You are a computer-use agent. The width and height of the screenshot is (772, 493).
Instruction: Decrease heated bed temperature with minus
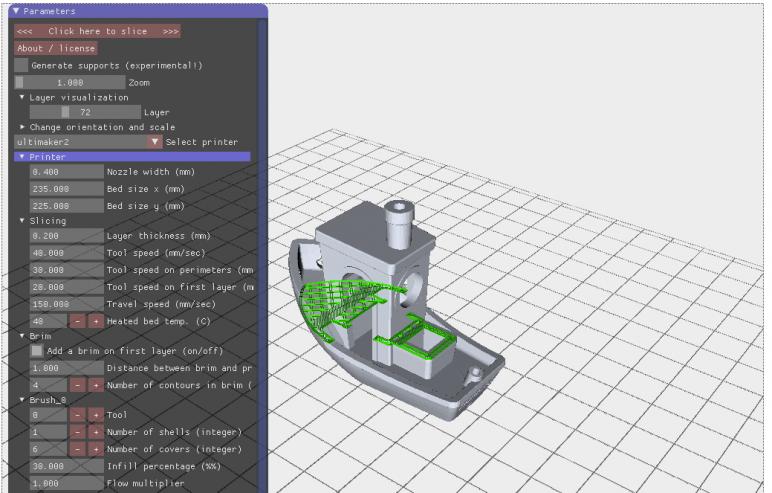pyautogui.click(x=77, y=322)
